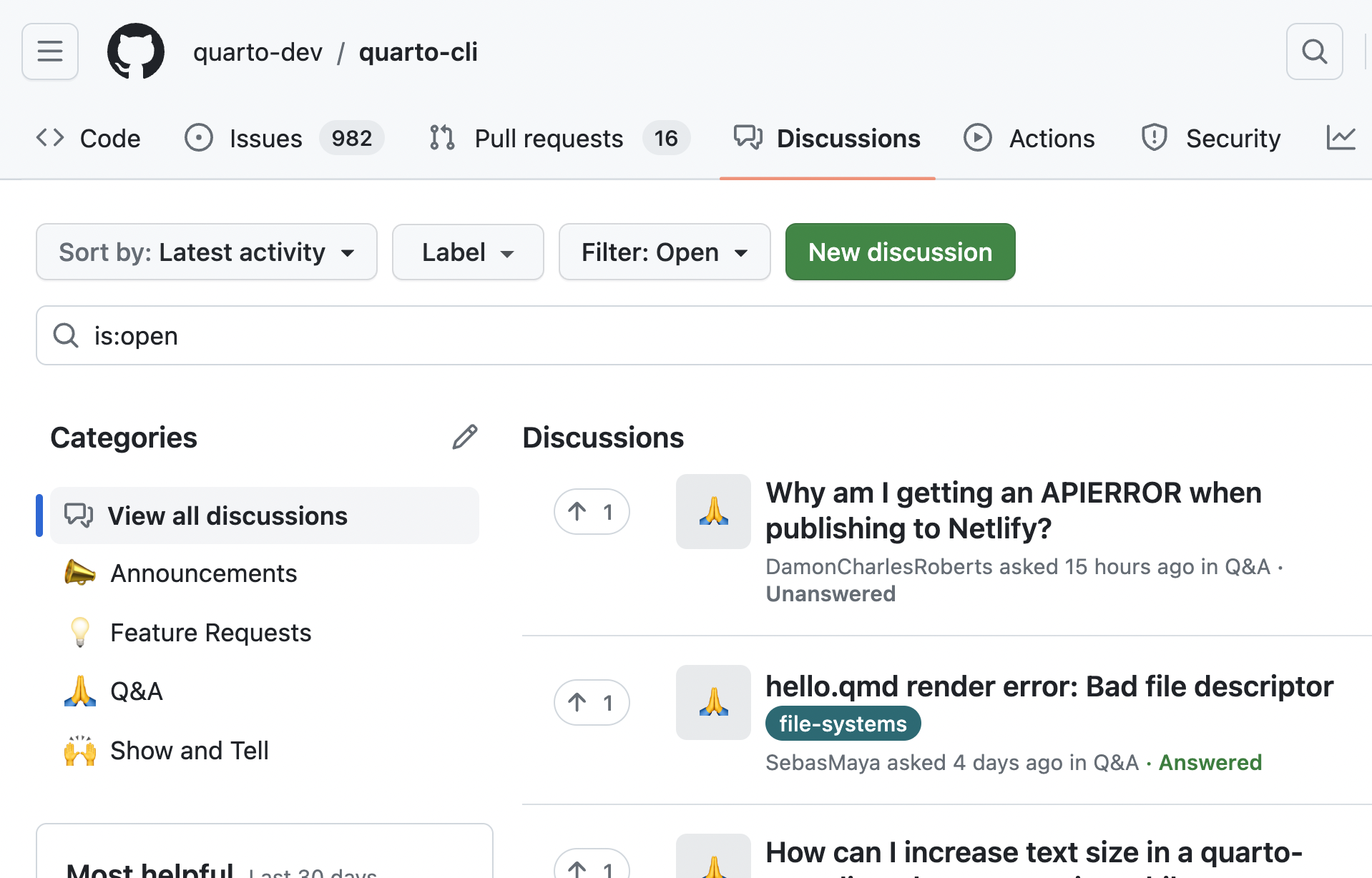This screenshot has width=1372, height=878.
Task: Open the Filter: Open dropdown
Action: click(664, 252)
